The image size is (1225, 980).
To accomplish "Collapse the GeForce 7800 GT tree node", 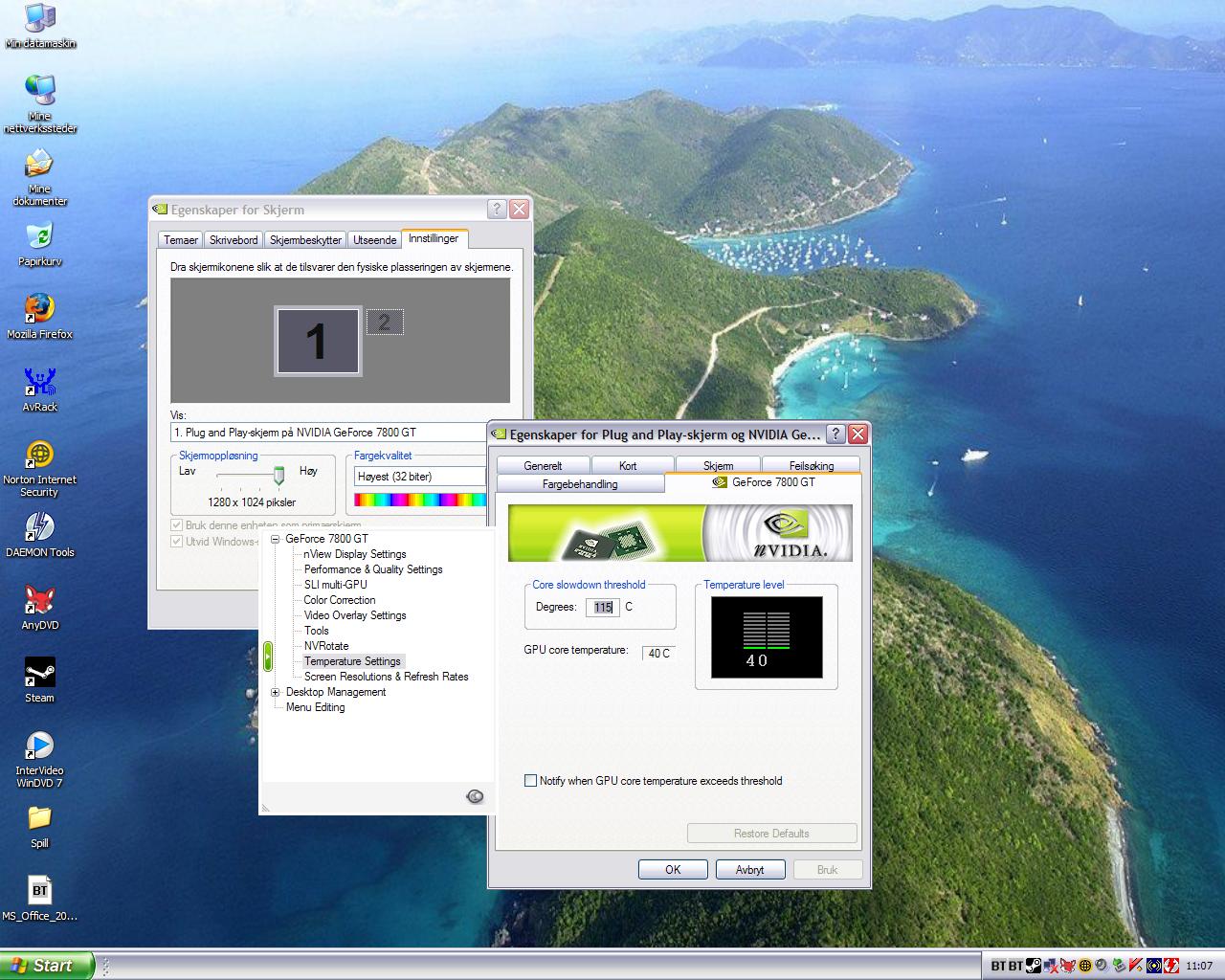I will click(276, 539).
